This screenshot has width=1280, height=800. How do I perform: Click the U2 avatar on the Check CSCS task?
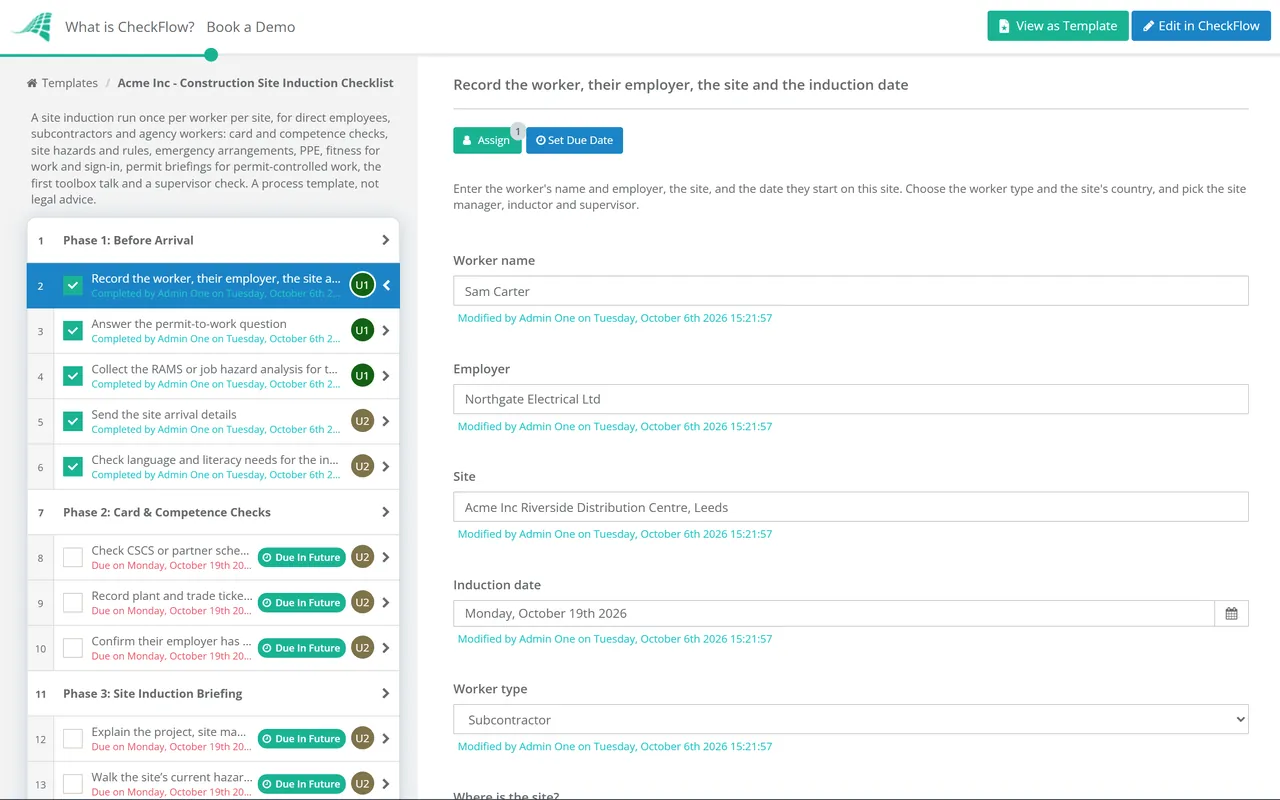coord(362,557)
